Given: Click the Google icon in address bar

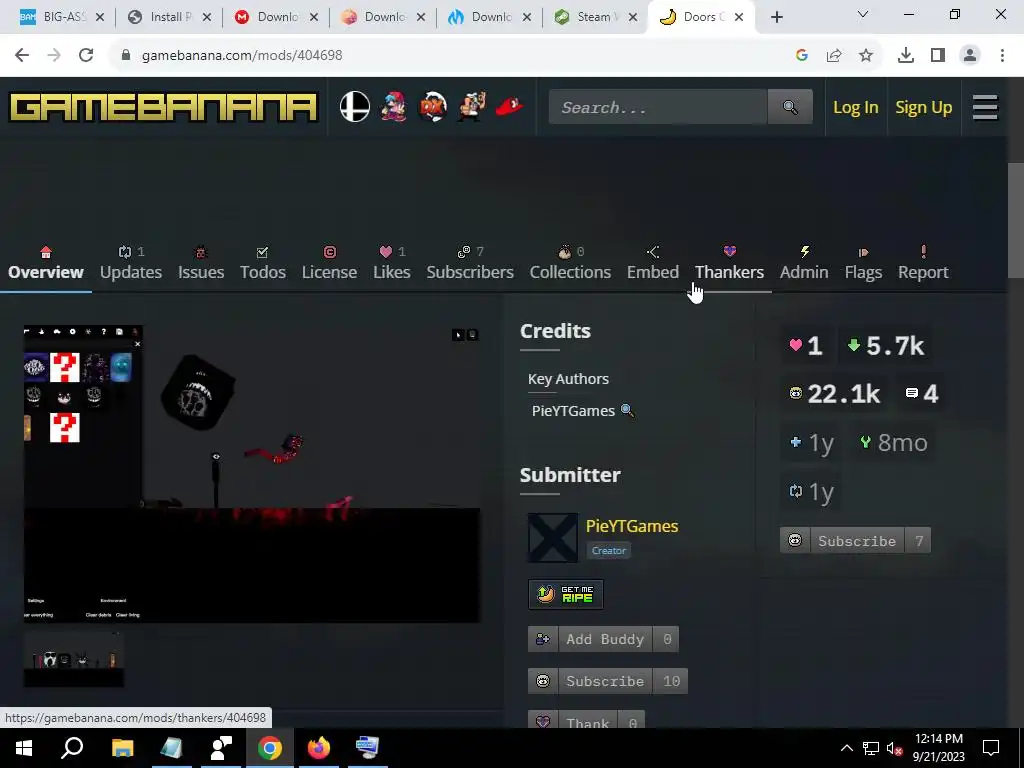Looking at the screenshot, I should (x=802, y=56).
